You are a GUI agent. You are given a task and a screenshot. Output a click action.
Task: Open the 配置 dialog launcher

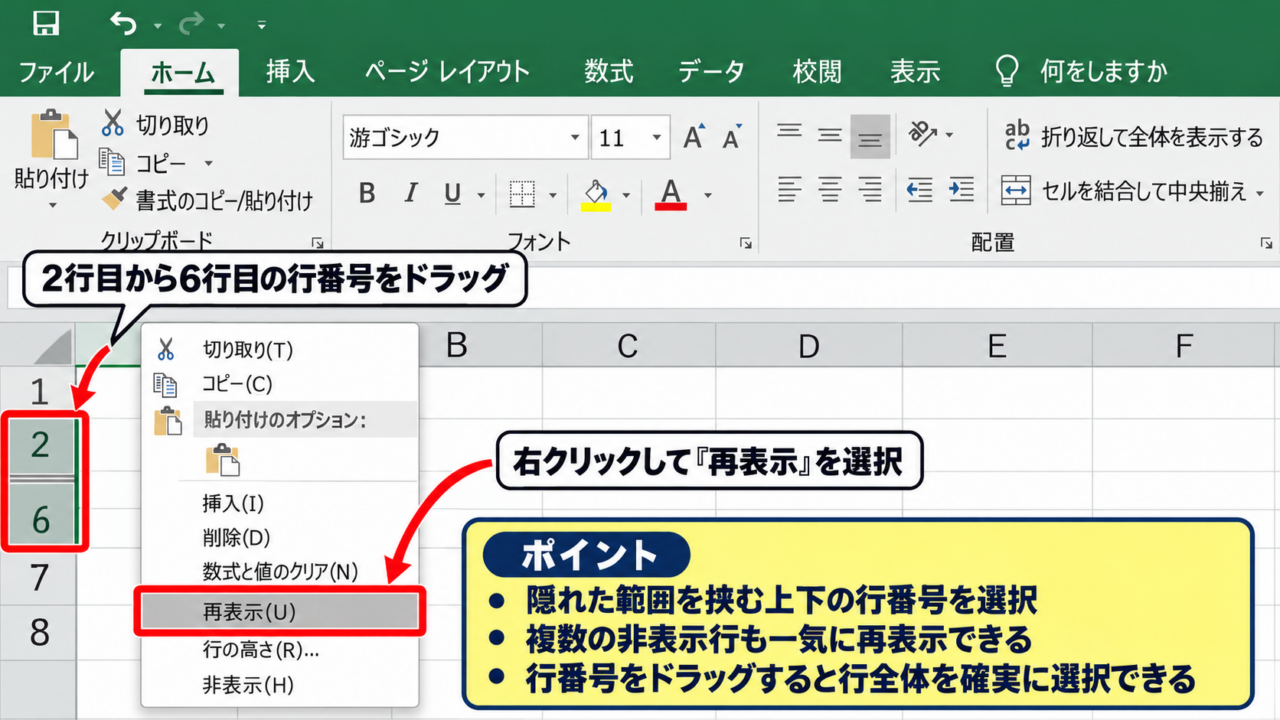(1267, 243)
